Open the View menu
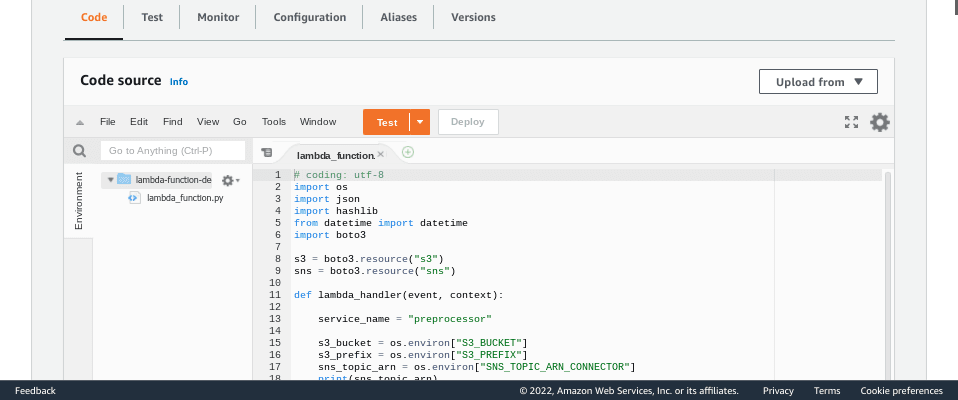 (x=208, y=122)
